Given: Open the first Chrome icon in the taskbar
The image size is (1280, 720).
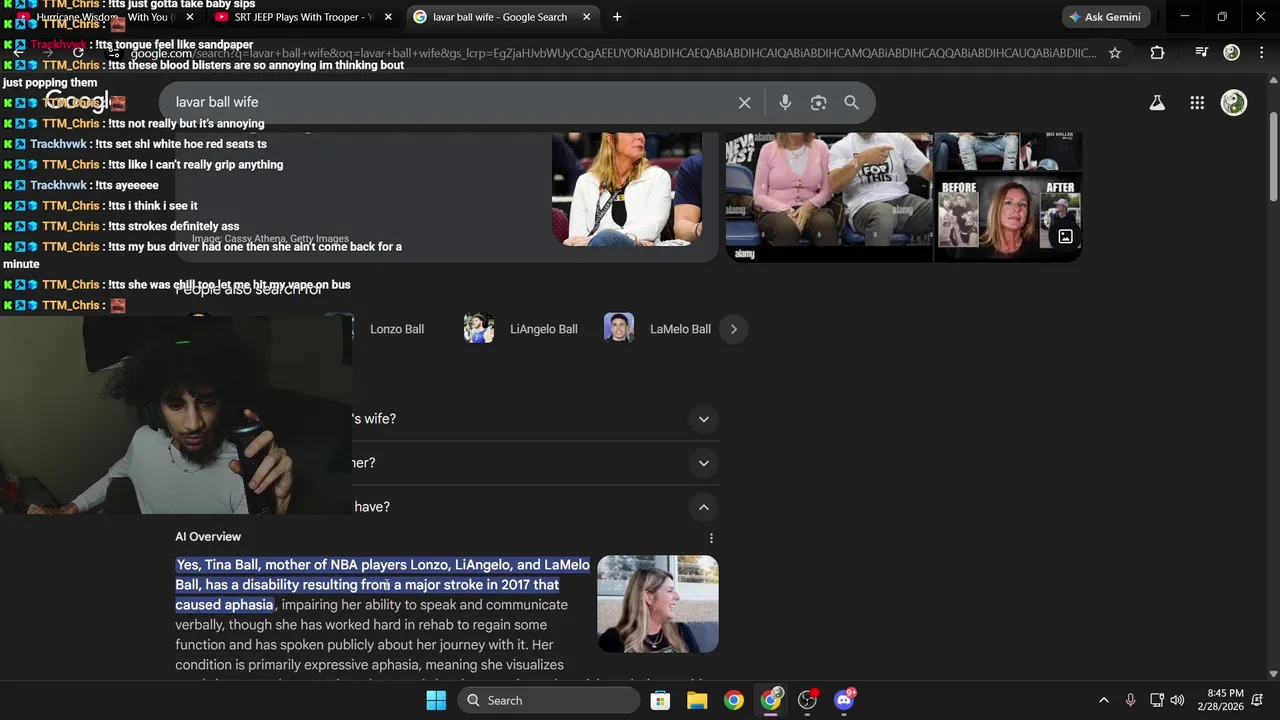Looking at the screenshot, I should (x=734, y=700).
